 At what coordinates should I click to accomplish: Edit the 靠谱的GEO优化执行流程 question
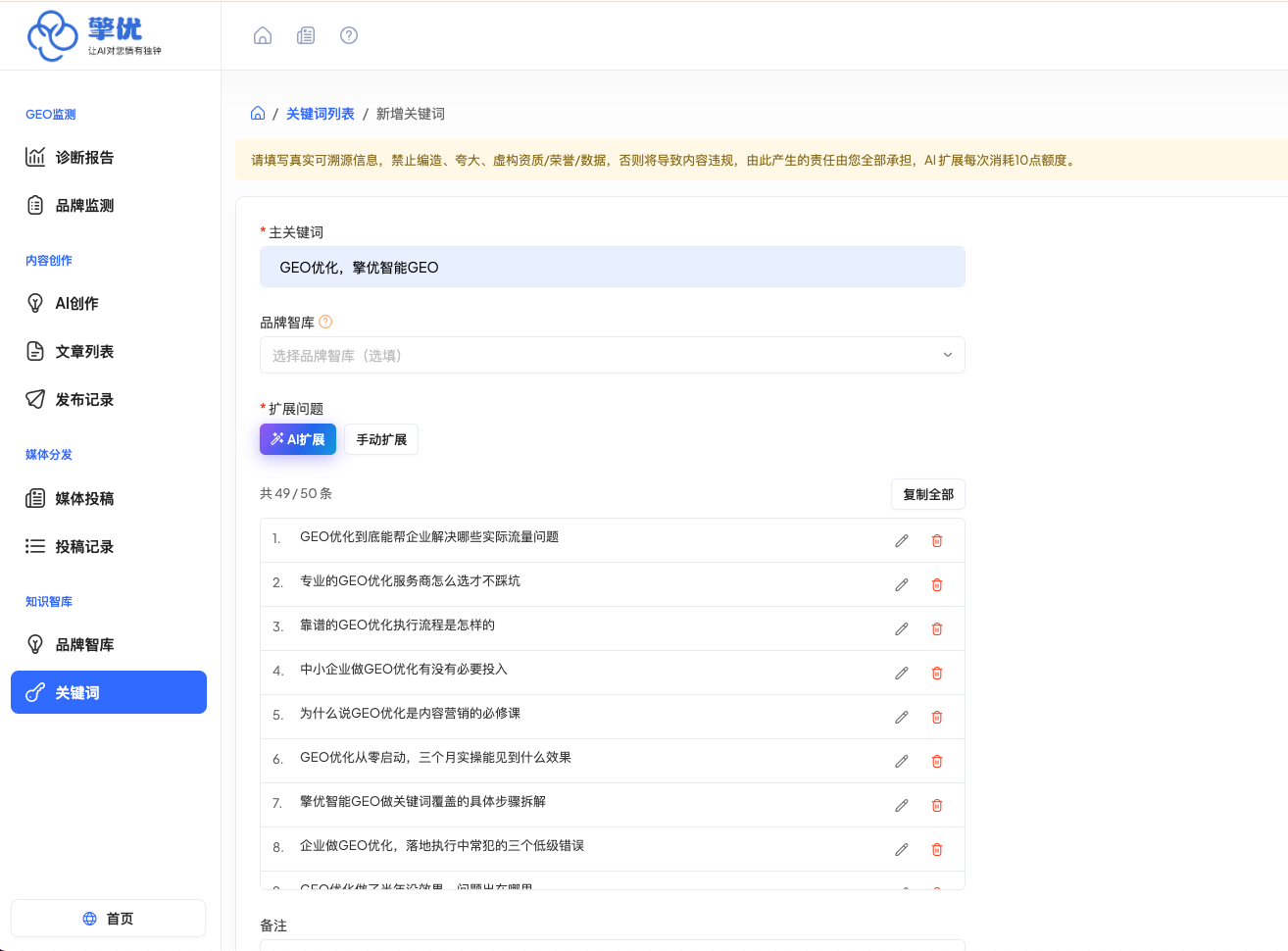902,628
